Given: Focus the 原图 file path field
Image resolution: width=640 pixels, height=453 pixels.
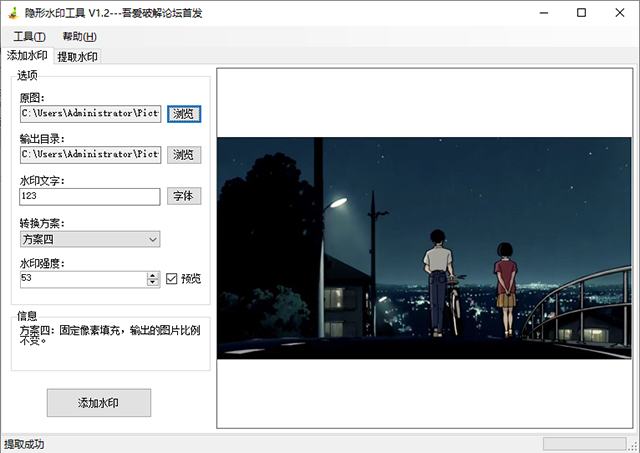Looking at the screenshot, I should (x=90, y=114).
